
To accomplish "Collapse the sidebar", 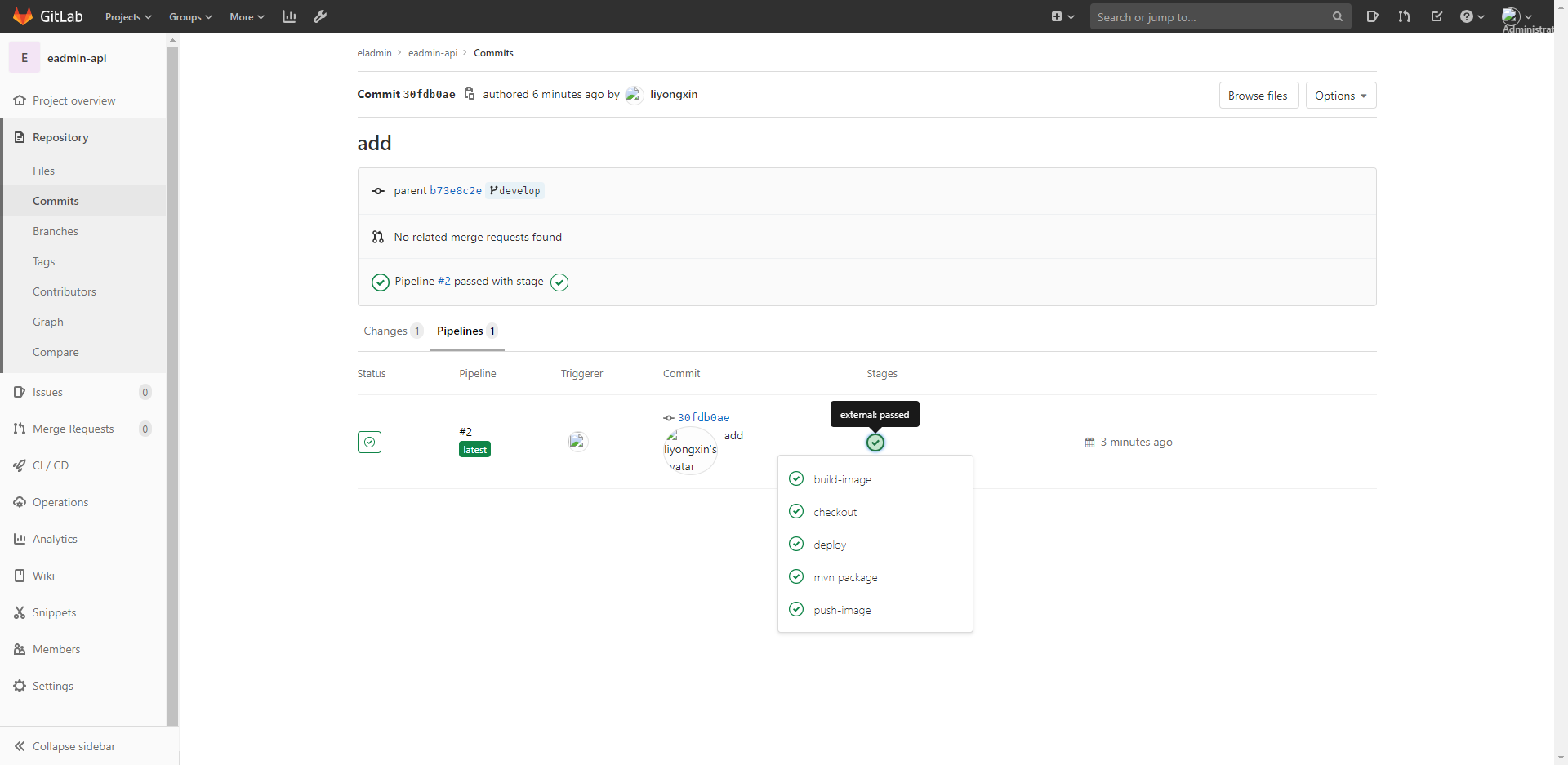I will coord(73,746).
